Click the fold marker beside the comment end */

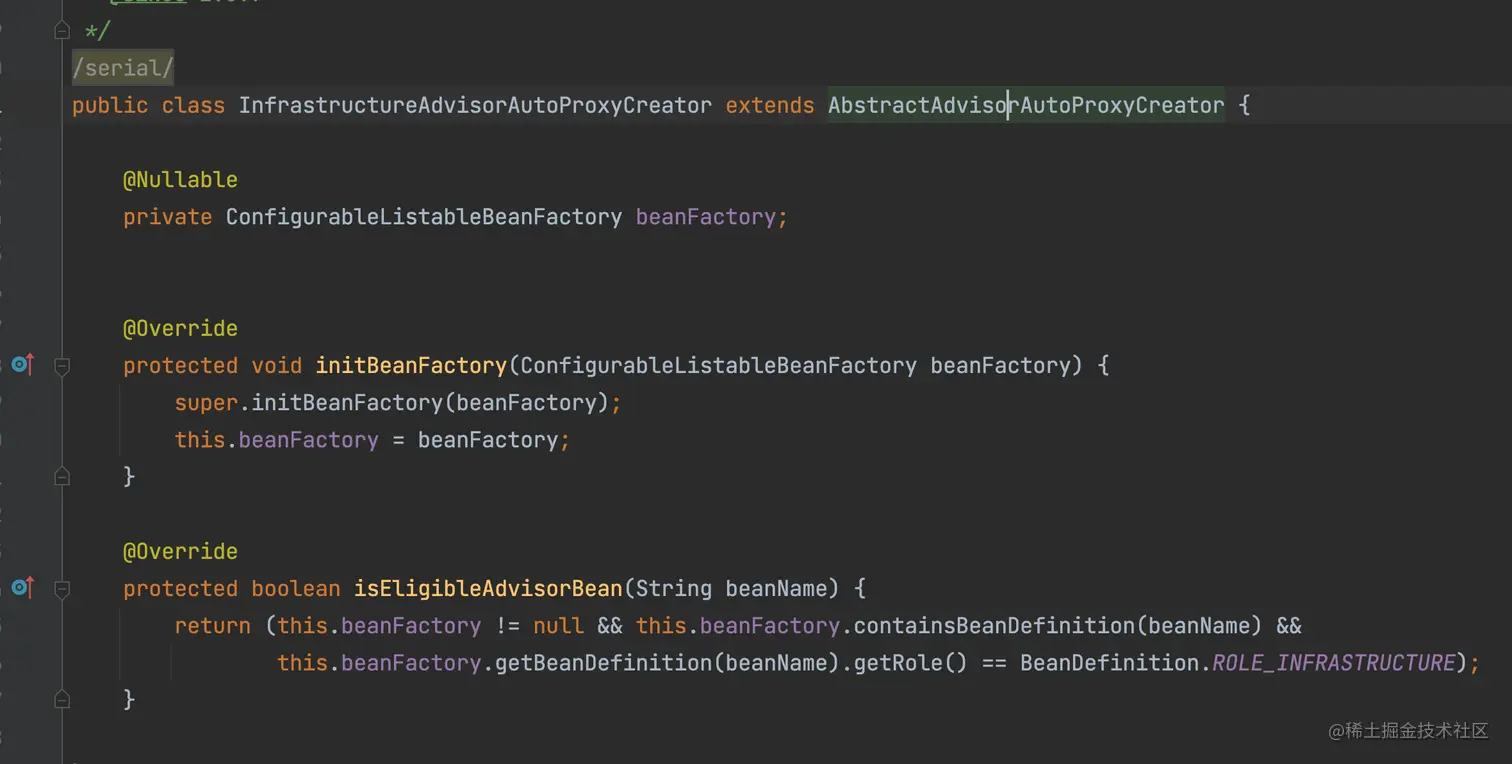pos(62,31)
